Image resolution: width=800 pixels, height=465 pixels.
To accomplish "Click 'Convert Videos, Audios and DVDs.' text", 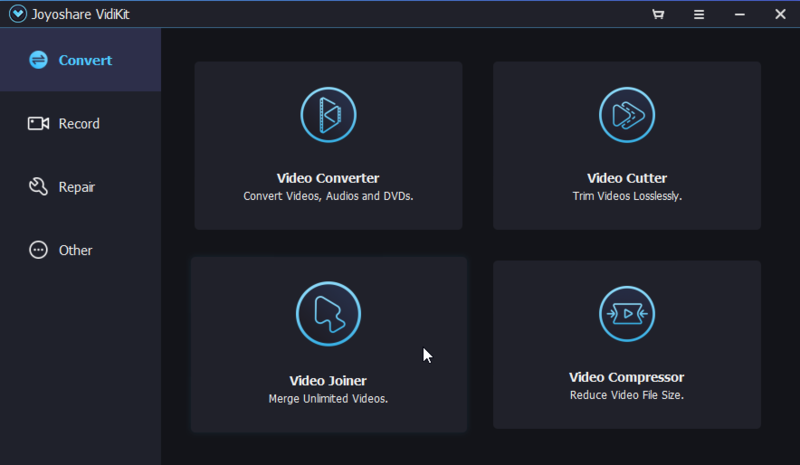I will (x=328, y=196).
